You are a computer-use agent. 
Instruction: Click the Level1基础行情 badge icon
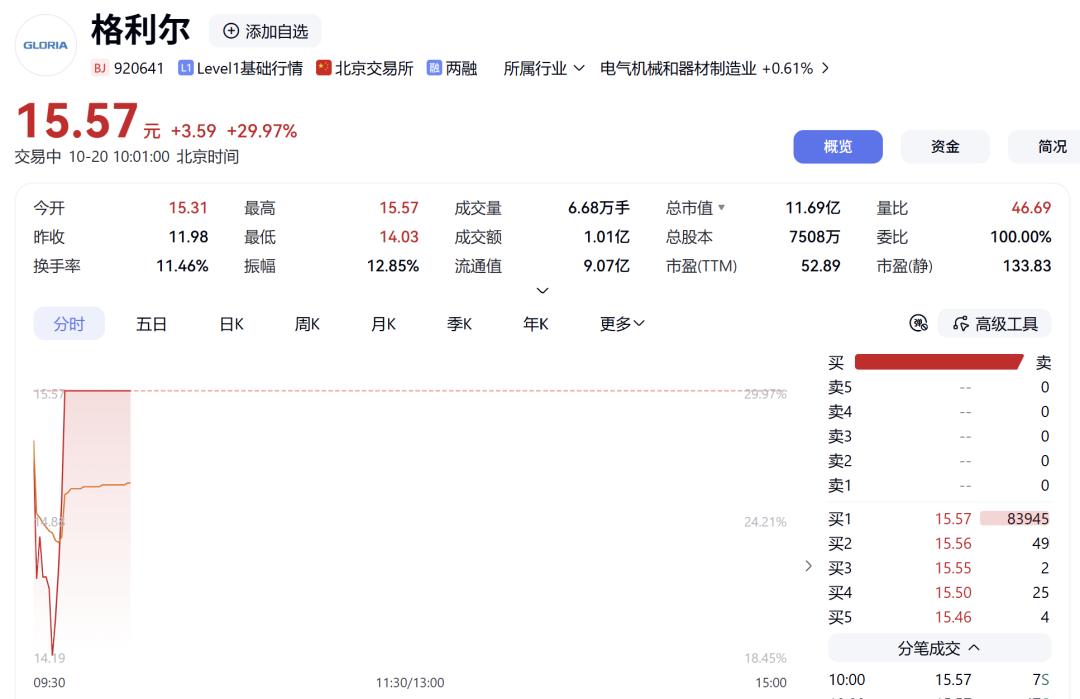185,68
